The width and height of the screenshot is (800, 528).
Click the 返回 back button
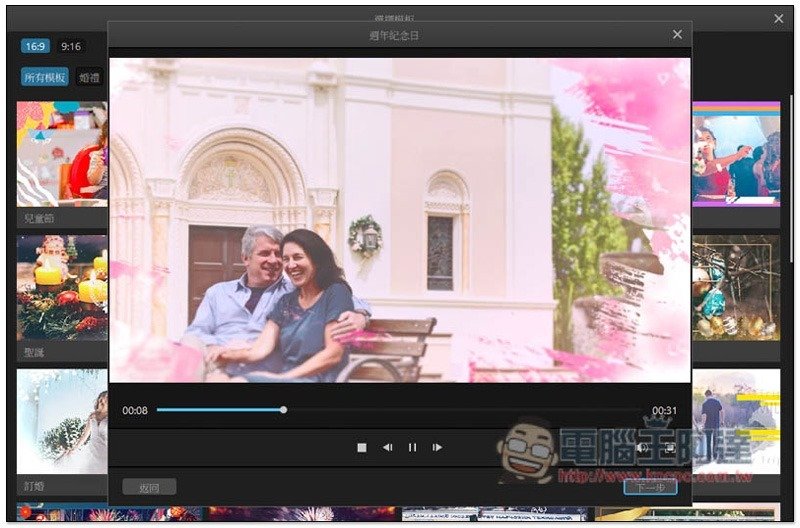click(x=149, y=487)
